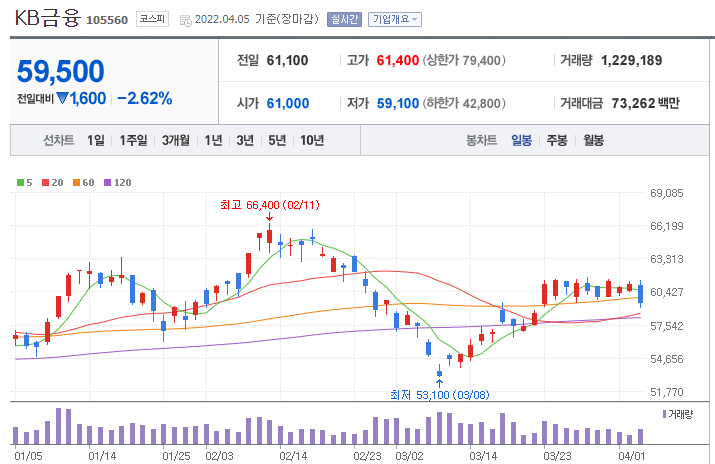This screenshot has width=715, height=464.
Task: Click the 02/14 date axis label
Action: coord(293,456)
